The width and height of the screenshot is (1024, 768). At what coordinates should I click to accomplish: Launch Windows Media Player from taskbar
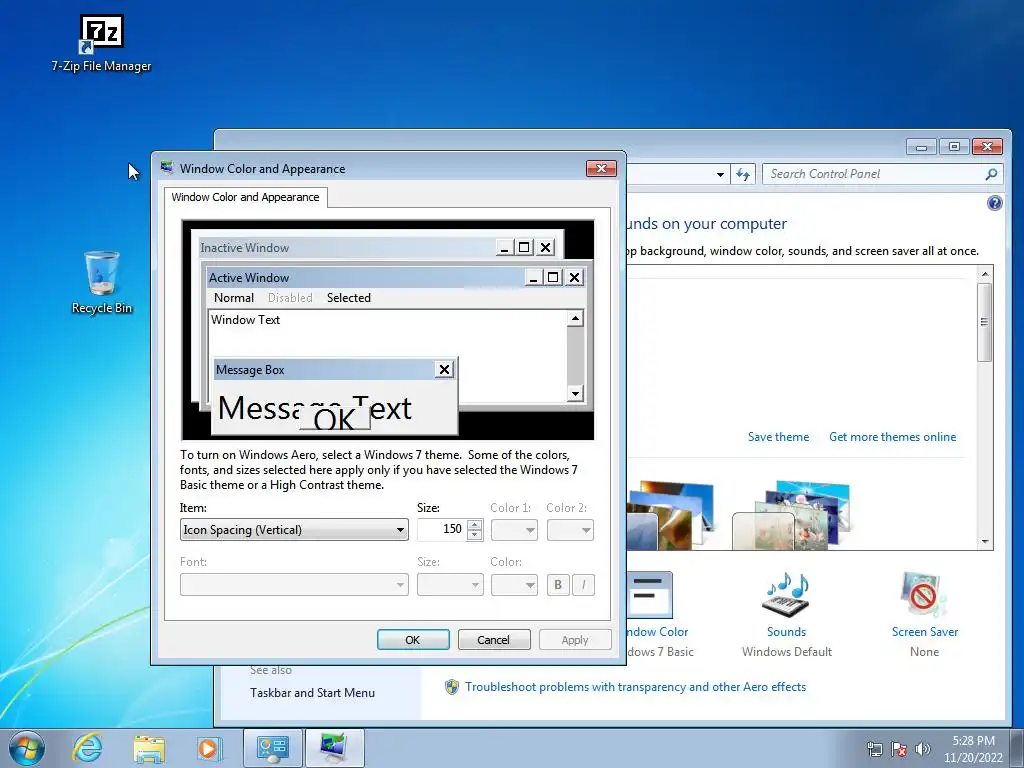click(210, 748)
